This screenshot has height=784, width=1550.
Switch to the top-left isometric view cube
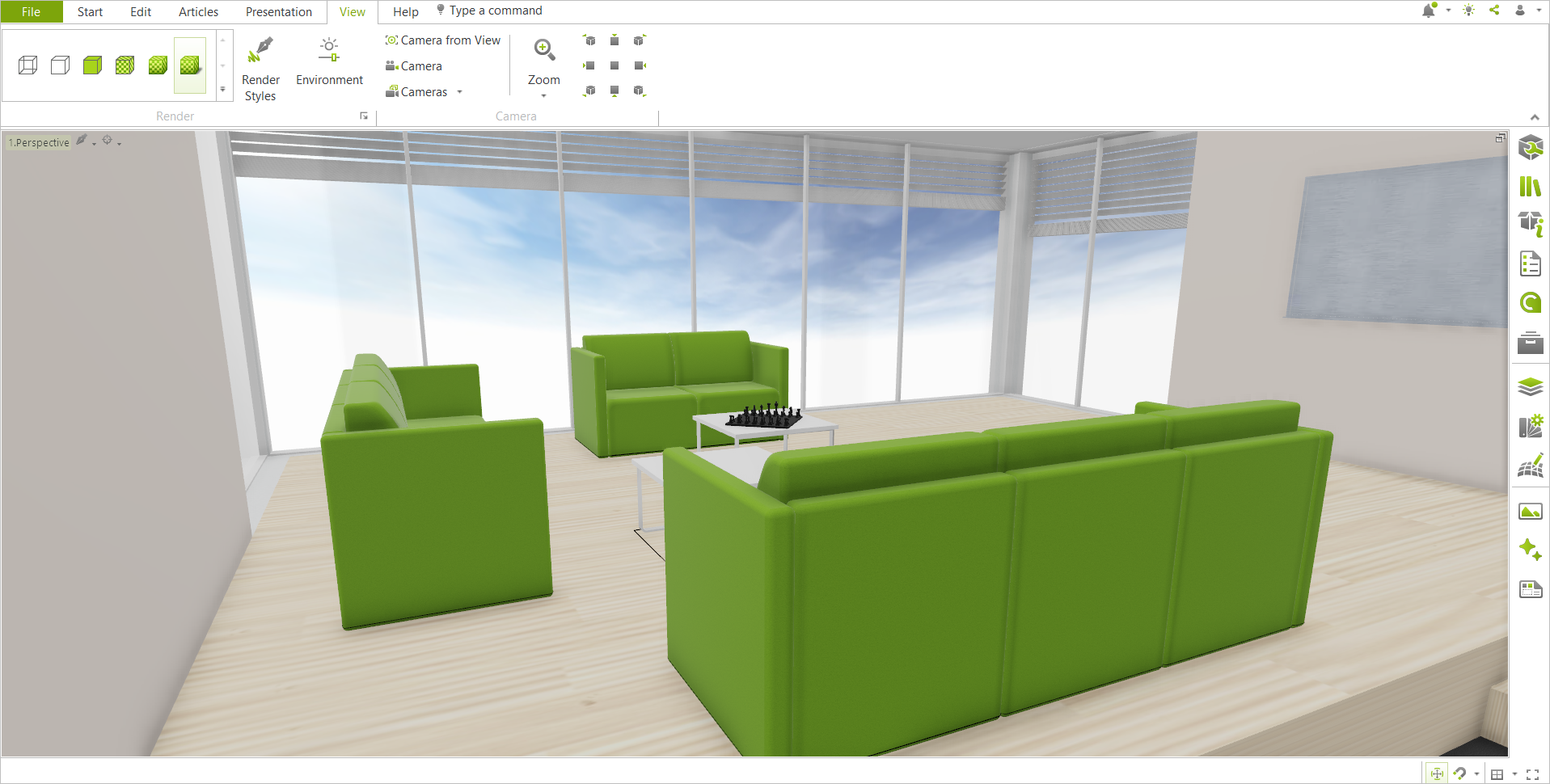point(589,40)
